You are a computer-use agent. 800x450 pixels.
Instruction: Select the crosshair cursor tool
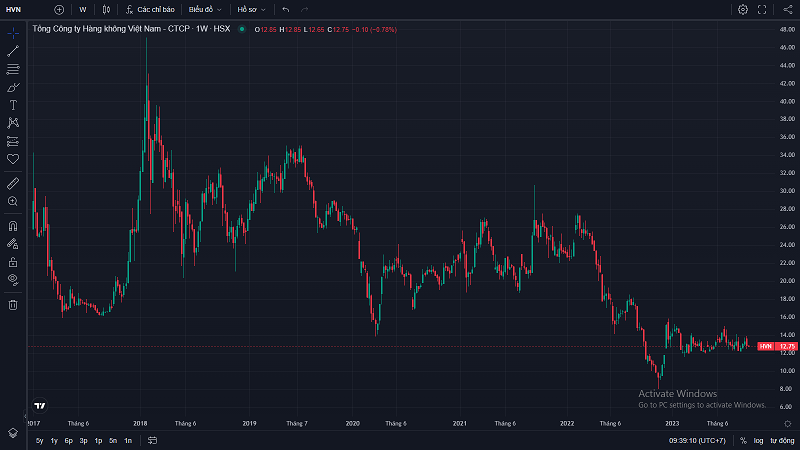[13, 33]
